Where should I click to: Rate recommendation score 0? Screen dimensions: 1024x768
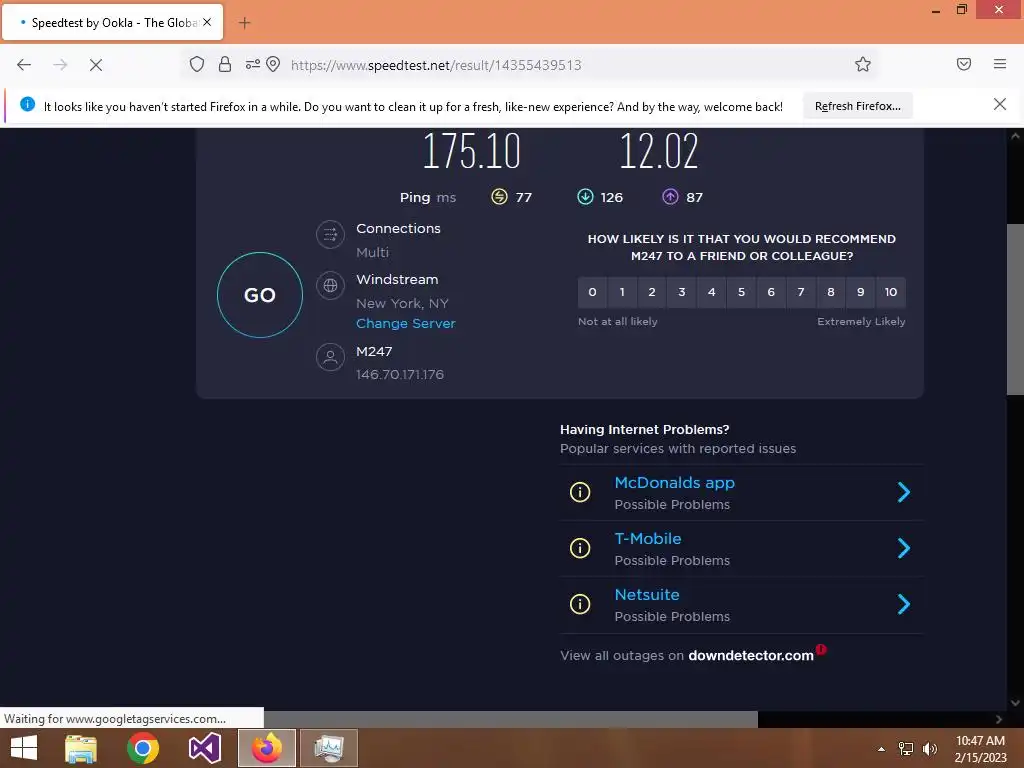(592, 292)
